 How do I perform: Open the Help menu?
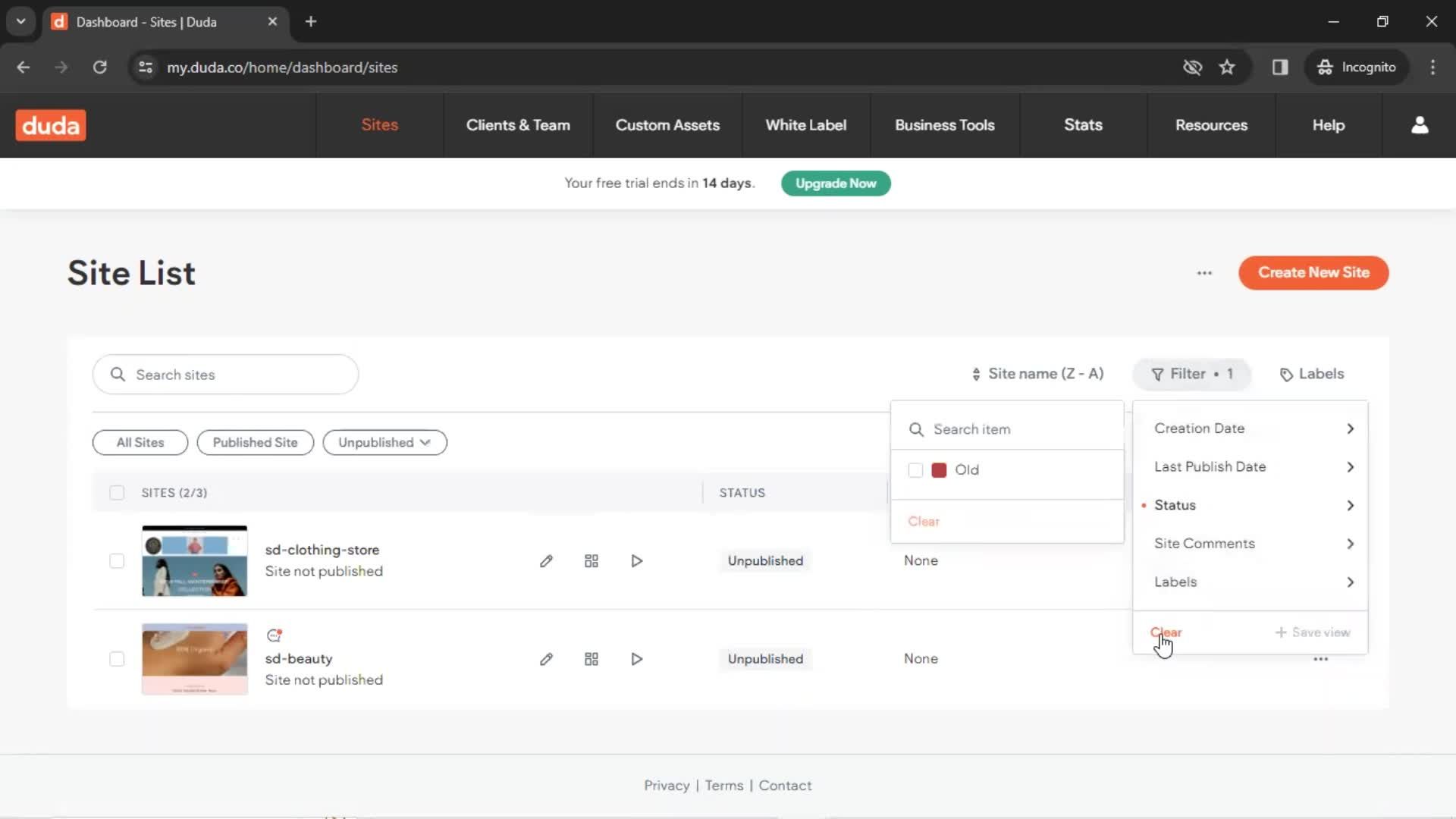click(1329, 125)
